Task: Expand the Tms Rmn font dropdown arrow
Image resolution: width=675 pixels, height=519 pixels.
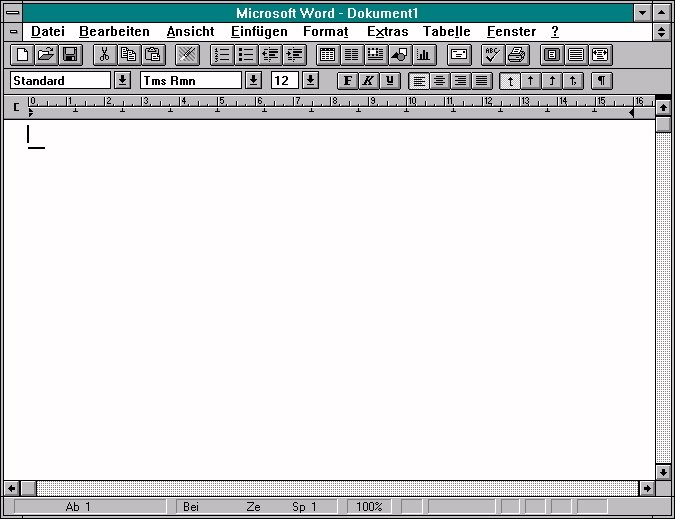Action: tap(253, 80)
